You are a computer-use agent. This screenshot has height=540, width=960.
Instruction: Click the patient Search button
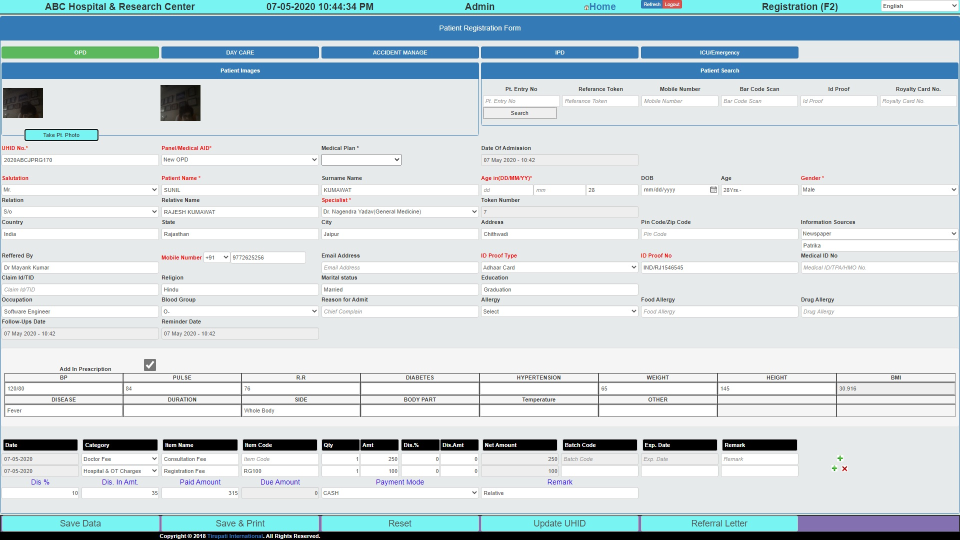(520, 113)
